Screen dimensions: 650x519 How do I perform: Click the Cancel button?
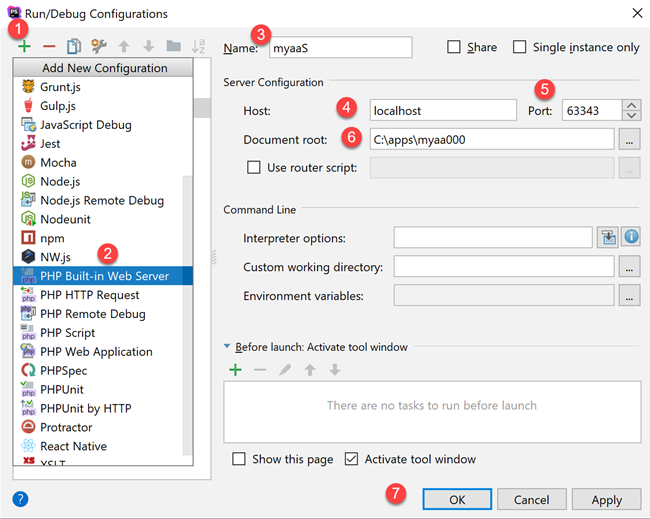pyautogui.click(x=532, y=499)
